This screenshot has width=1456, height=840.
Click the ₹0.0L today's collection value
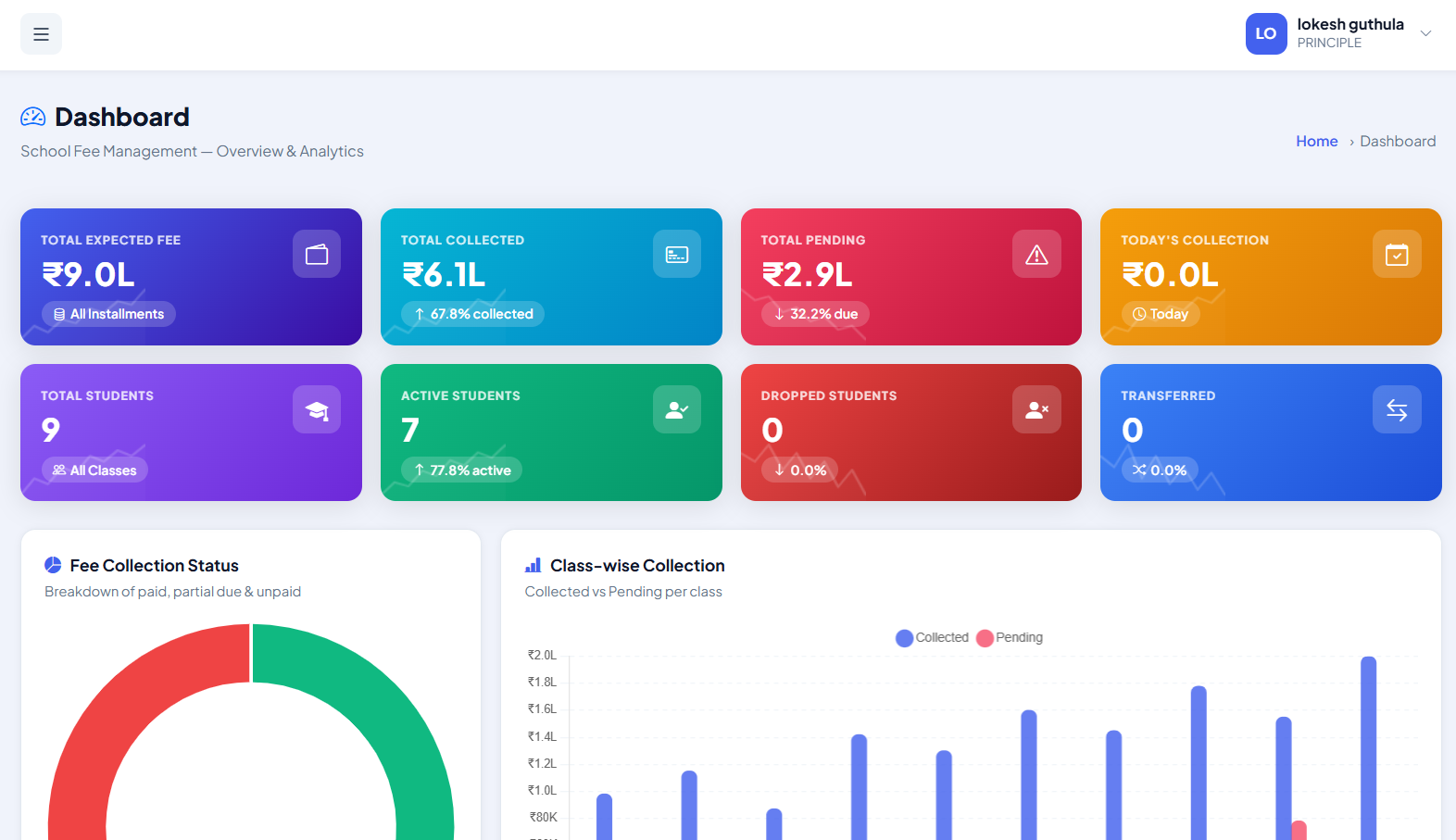(1170, 275)
